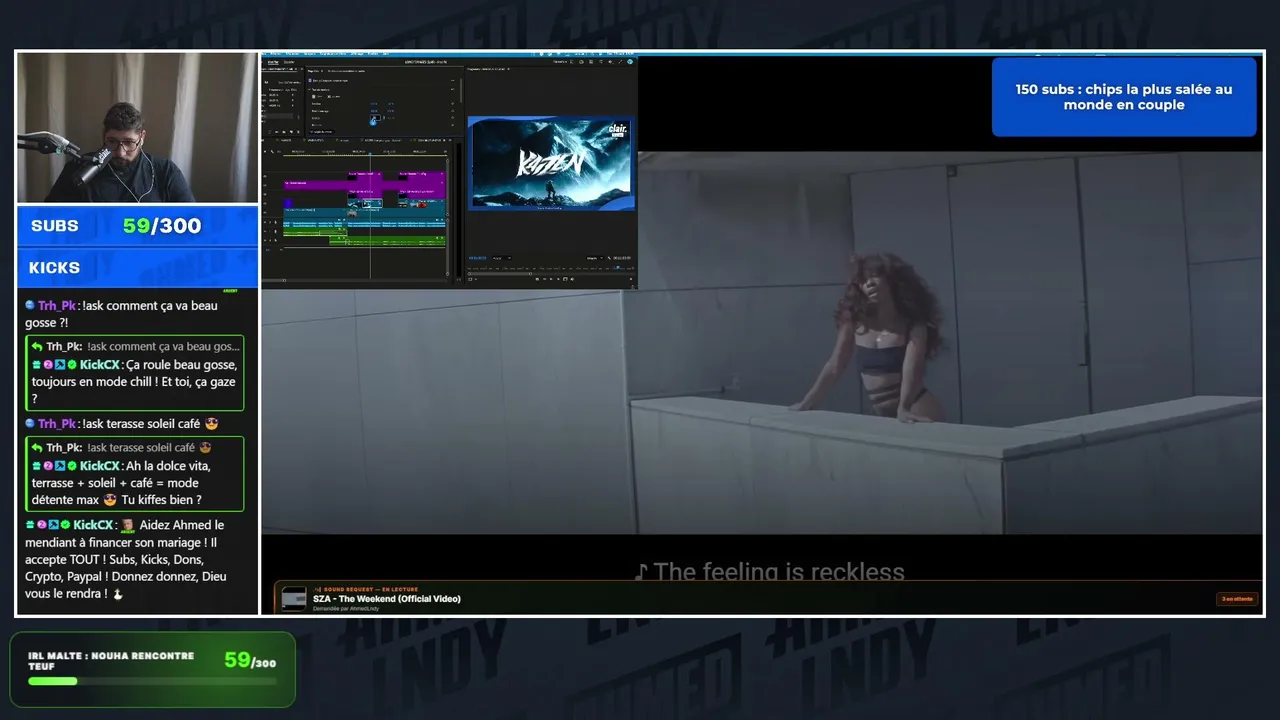Viewport: 1280px width, 720px height.
Task: Click KickCX's name on the 'Ça roule beau gosse' reply
Action: coord(99,365)
